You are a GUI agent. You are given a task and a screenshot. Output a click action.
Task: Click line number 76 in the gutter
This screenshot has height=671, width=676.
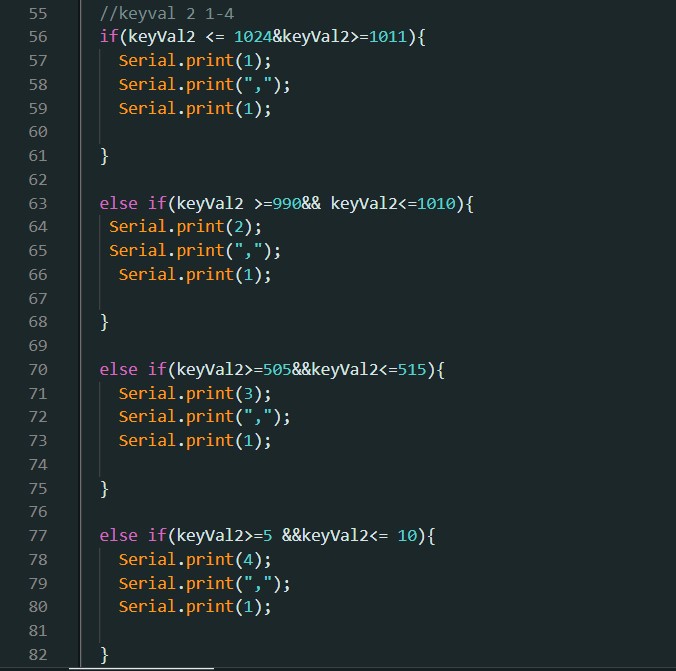click(x=38, y=512)
